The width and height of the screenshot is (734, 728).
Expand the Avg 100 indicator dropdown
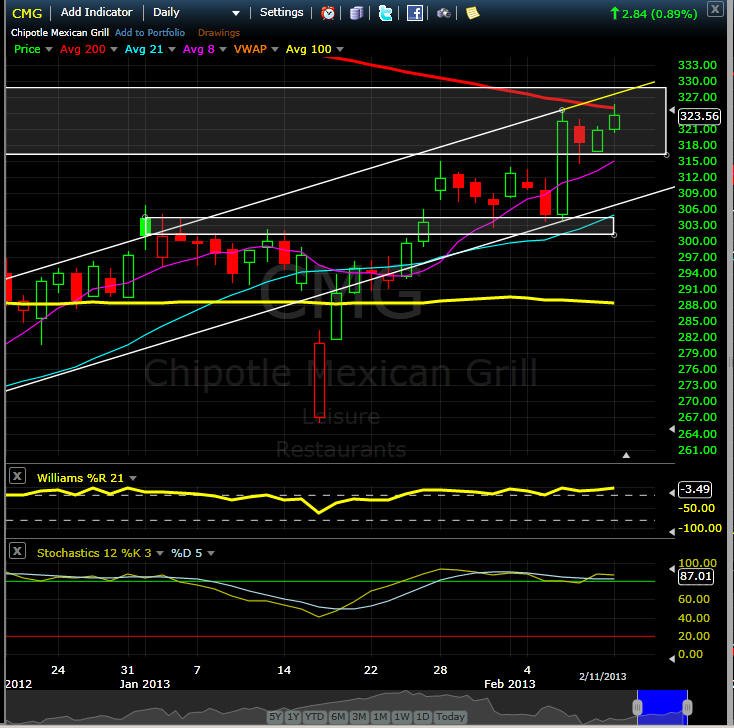340,50
